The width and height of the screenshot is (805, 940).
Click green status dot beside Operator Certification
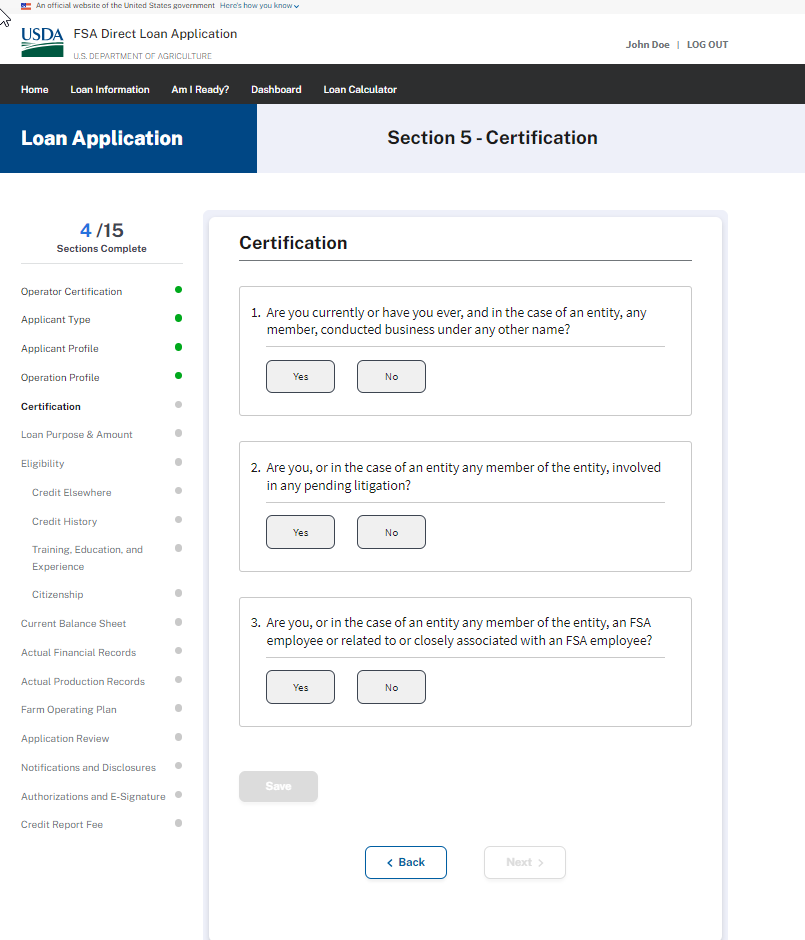178,290
